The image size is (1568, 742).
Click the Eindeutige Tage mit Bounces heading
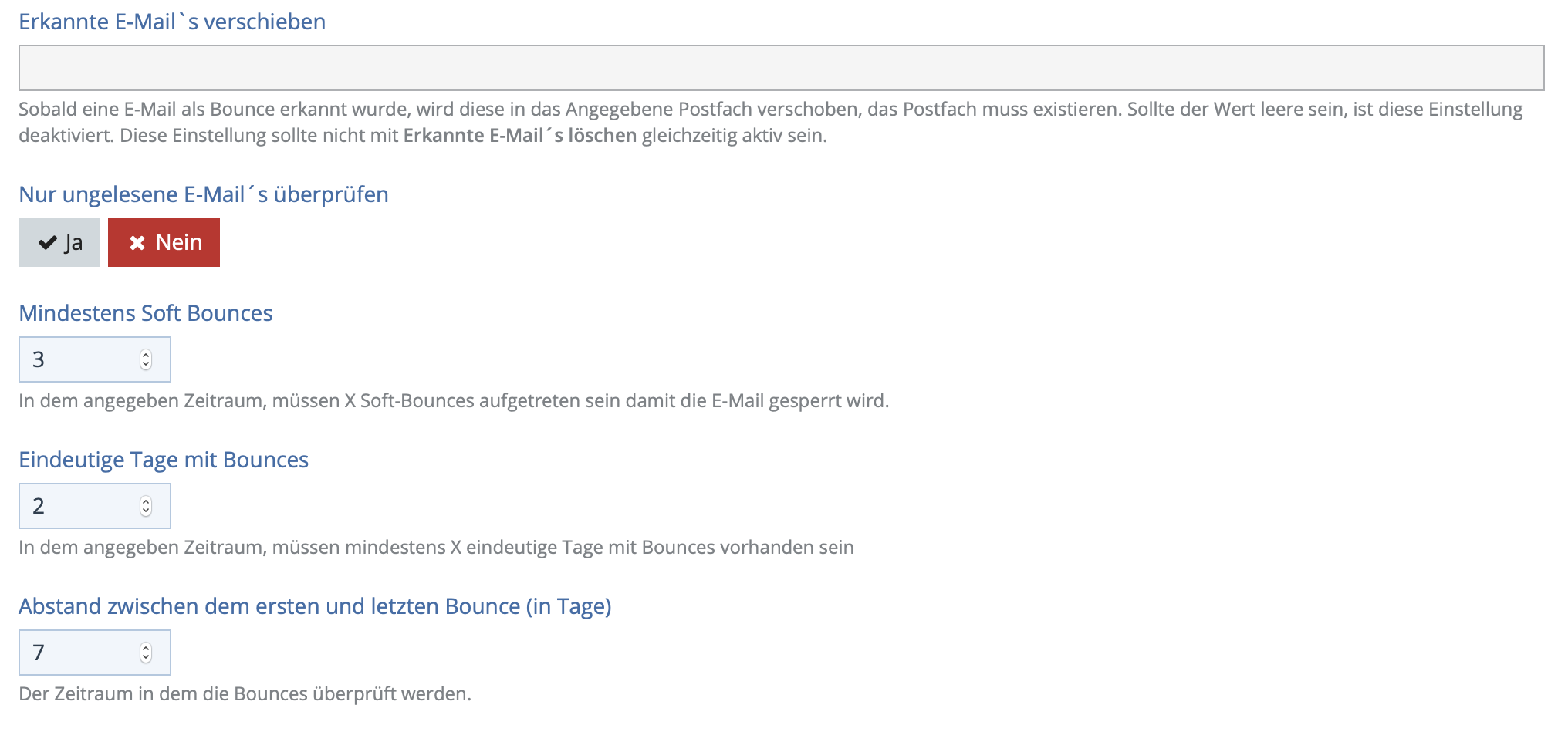[164, 460]
